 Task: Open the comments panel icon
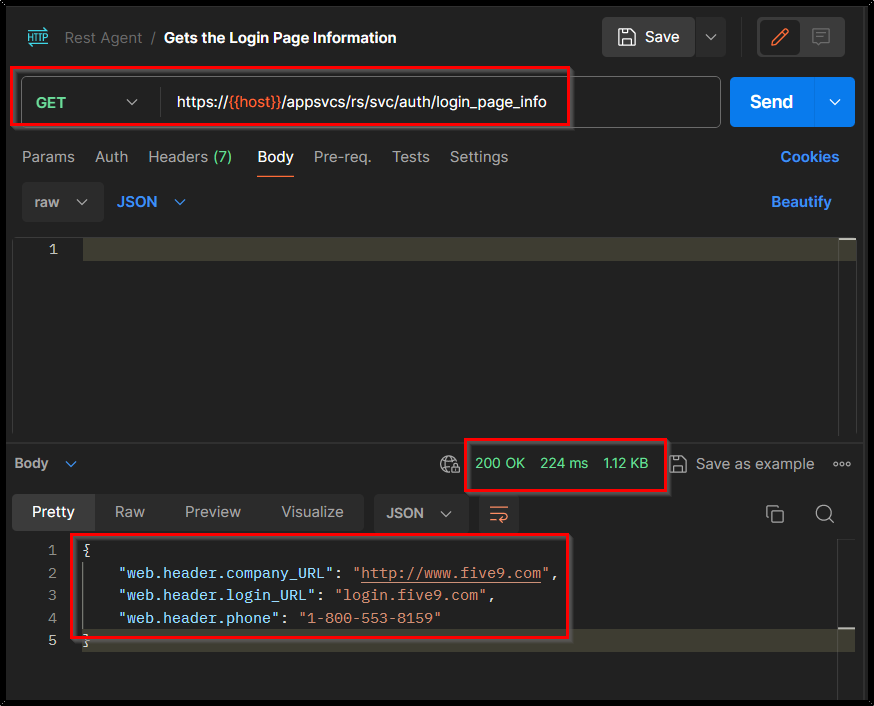coord(820,37)
